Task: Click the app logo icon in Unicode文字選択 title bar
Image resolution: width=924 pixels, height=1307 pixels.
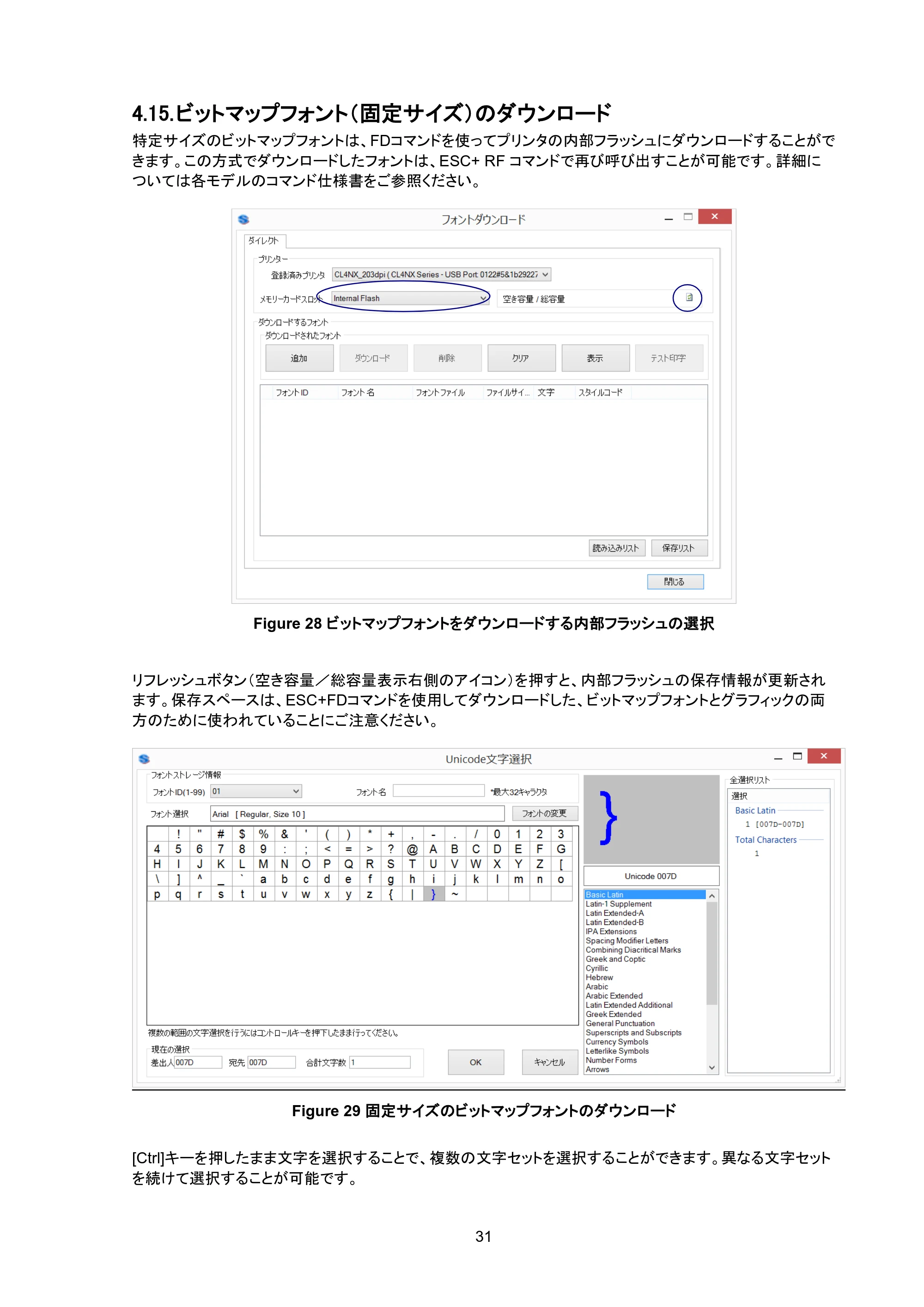Action: coord(144,759)
